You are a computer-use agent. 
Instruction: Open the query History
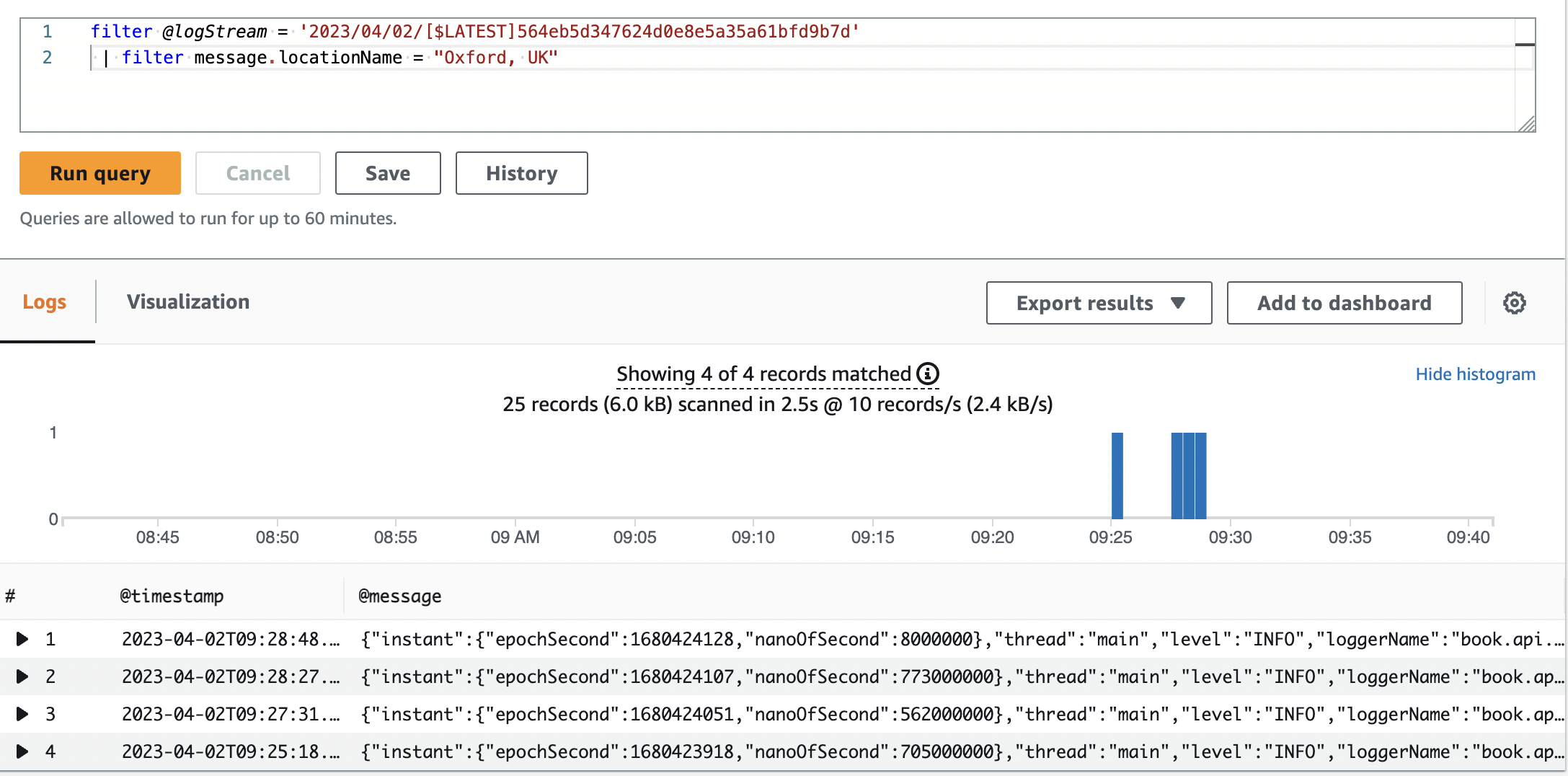coord(521,173)
